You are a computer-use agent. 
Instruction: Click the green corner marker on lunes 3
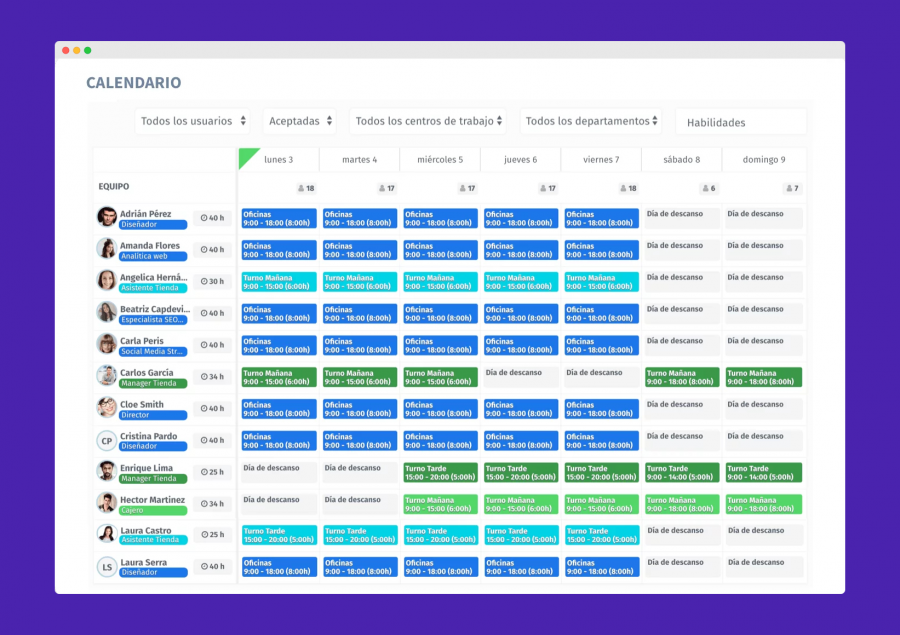click(x=246, y=156)
